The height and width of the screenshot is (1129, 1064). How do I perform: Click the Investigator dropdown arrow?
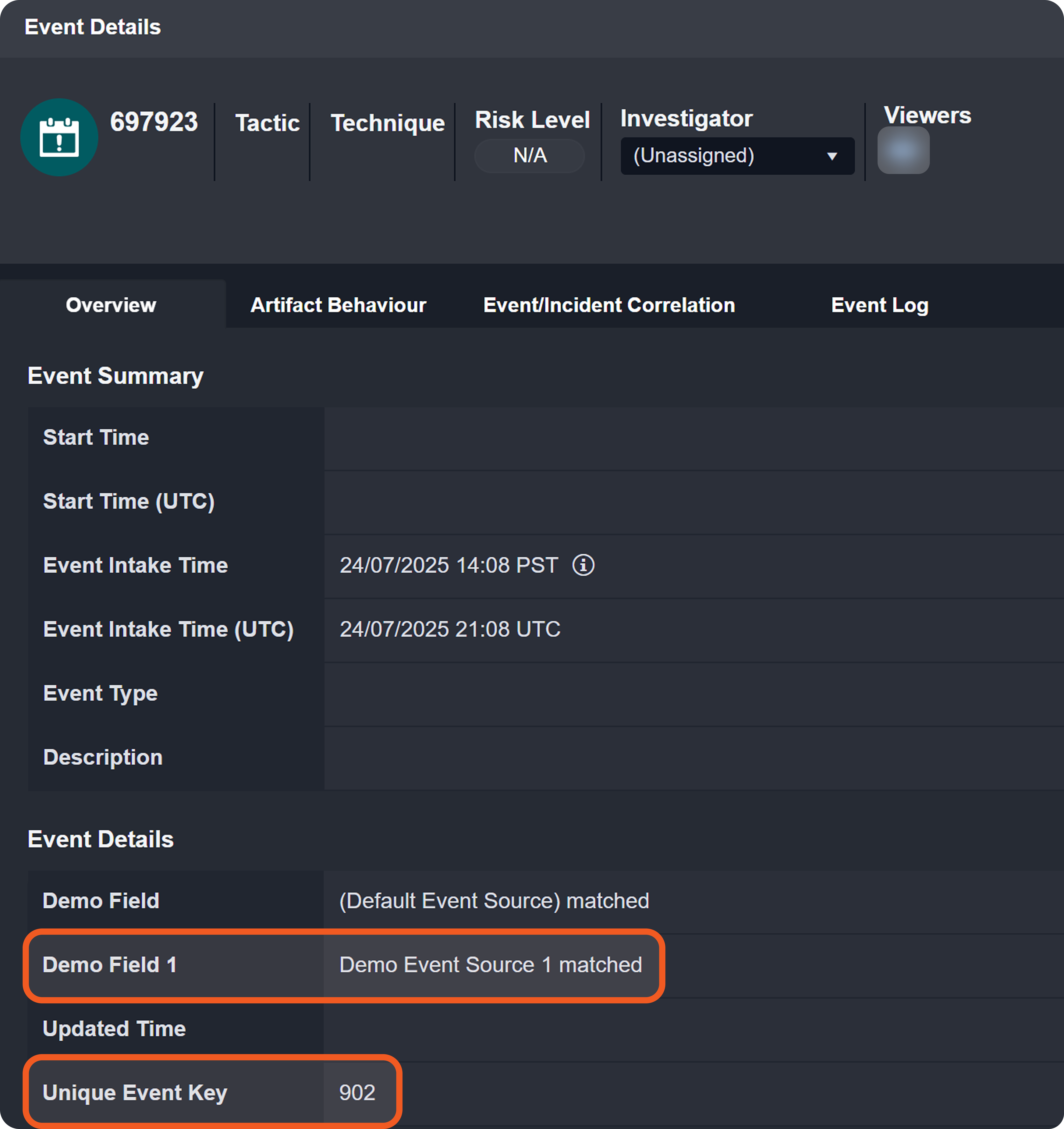pos(832,156)
